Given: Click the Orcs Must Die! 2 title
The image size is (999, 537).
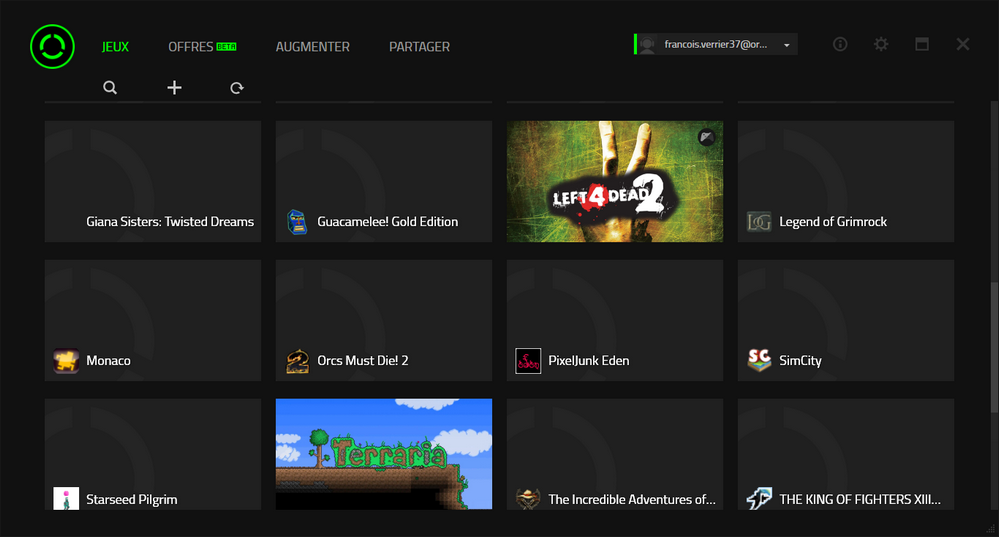Looking at the screenshot, I should click(x=363, y=361).
